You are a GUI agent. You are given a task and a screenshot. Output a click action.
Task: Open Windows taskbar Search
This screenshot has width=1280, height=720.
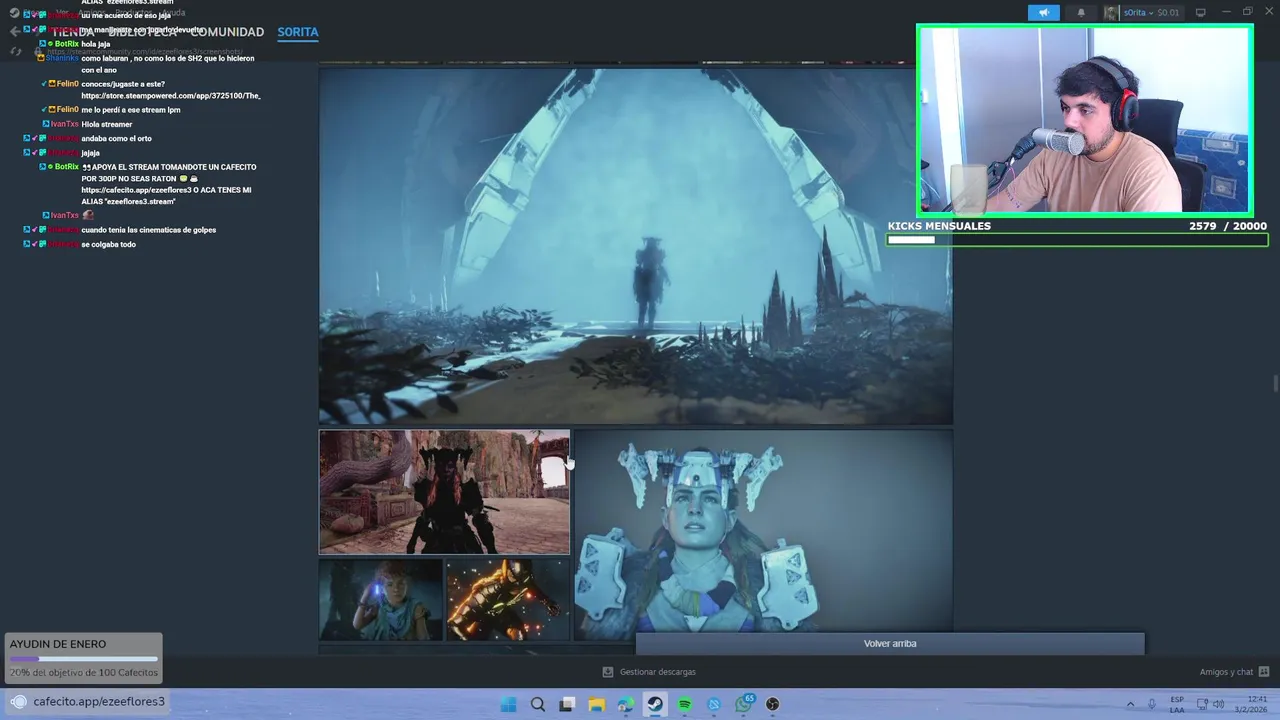pyautogui.click(x=538, y=704)
